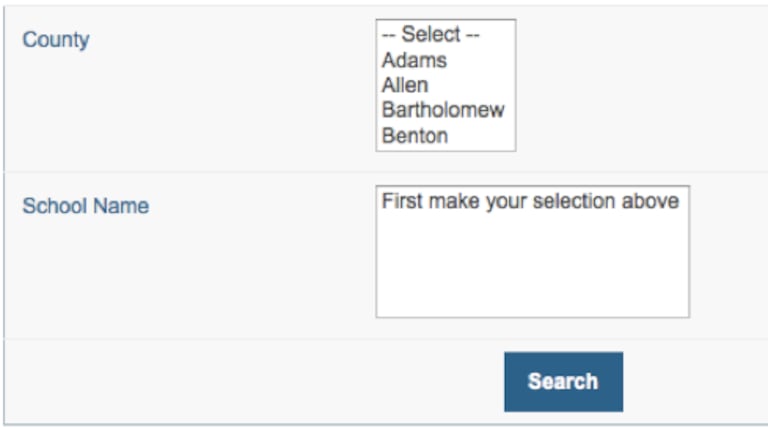
Task: Click empty space right of County list box
Action: [640, 85]
